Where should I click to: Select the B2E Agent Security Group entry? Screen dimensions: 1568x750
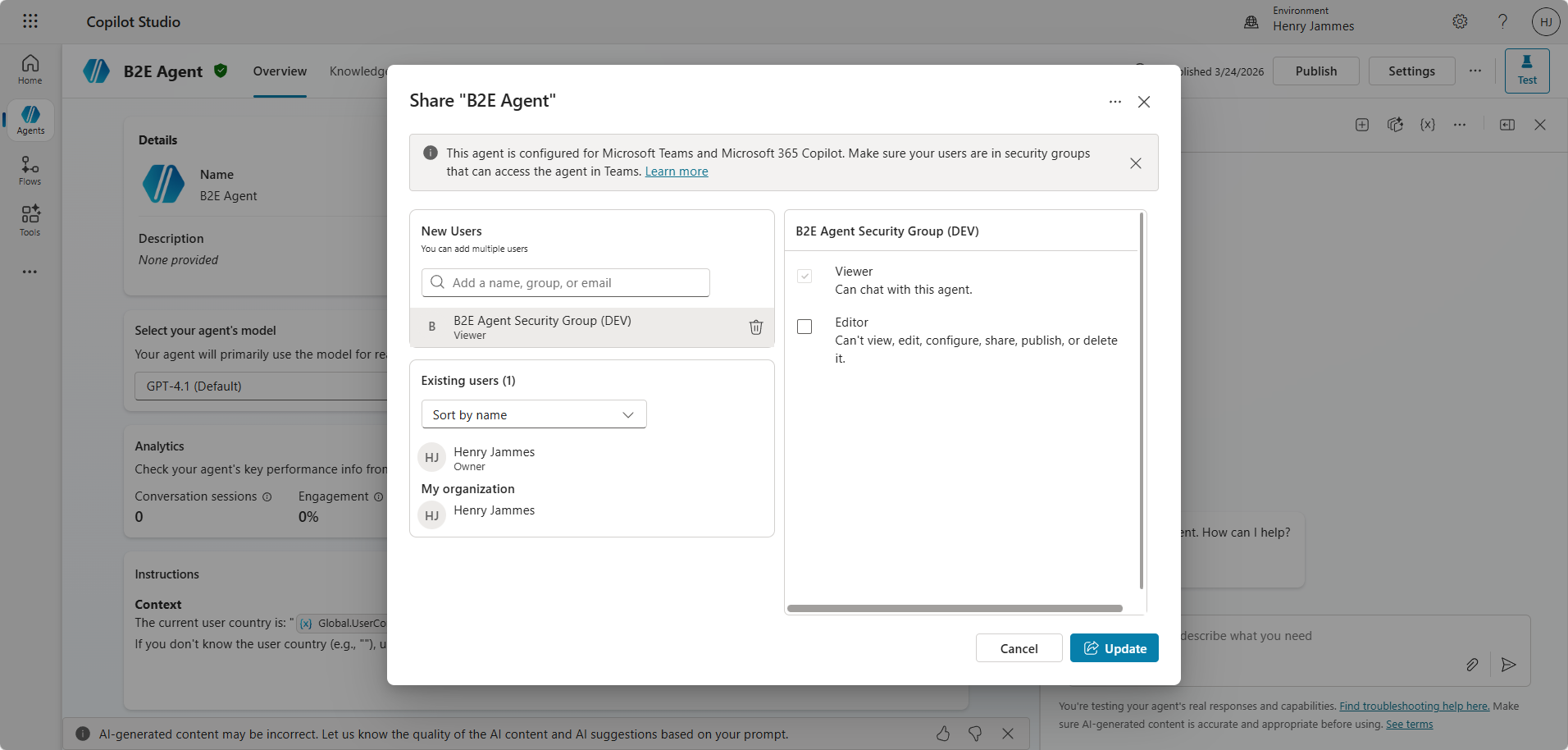[574, 327]
